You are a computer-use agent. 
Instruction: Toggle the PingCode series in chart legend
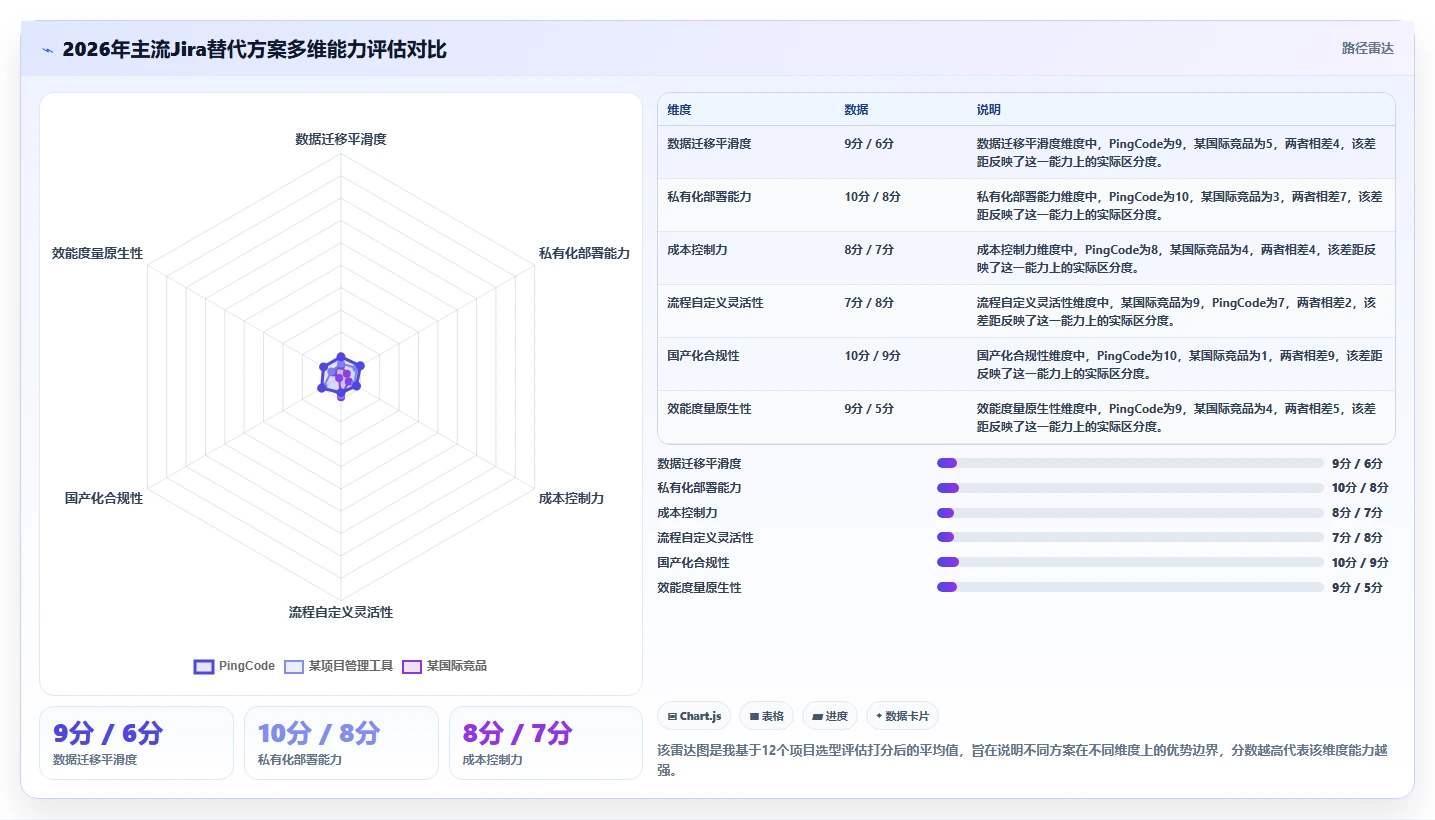point(234,666)
